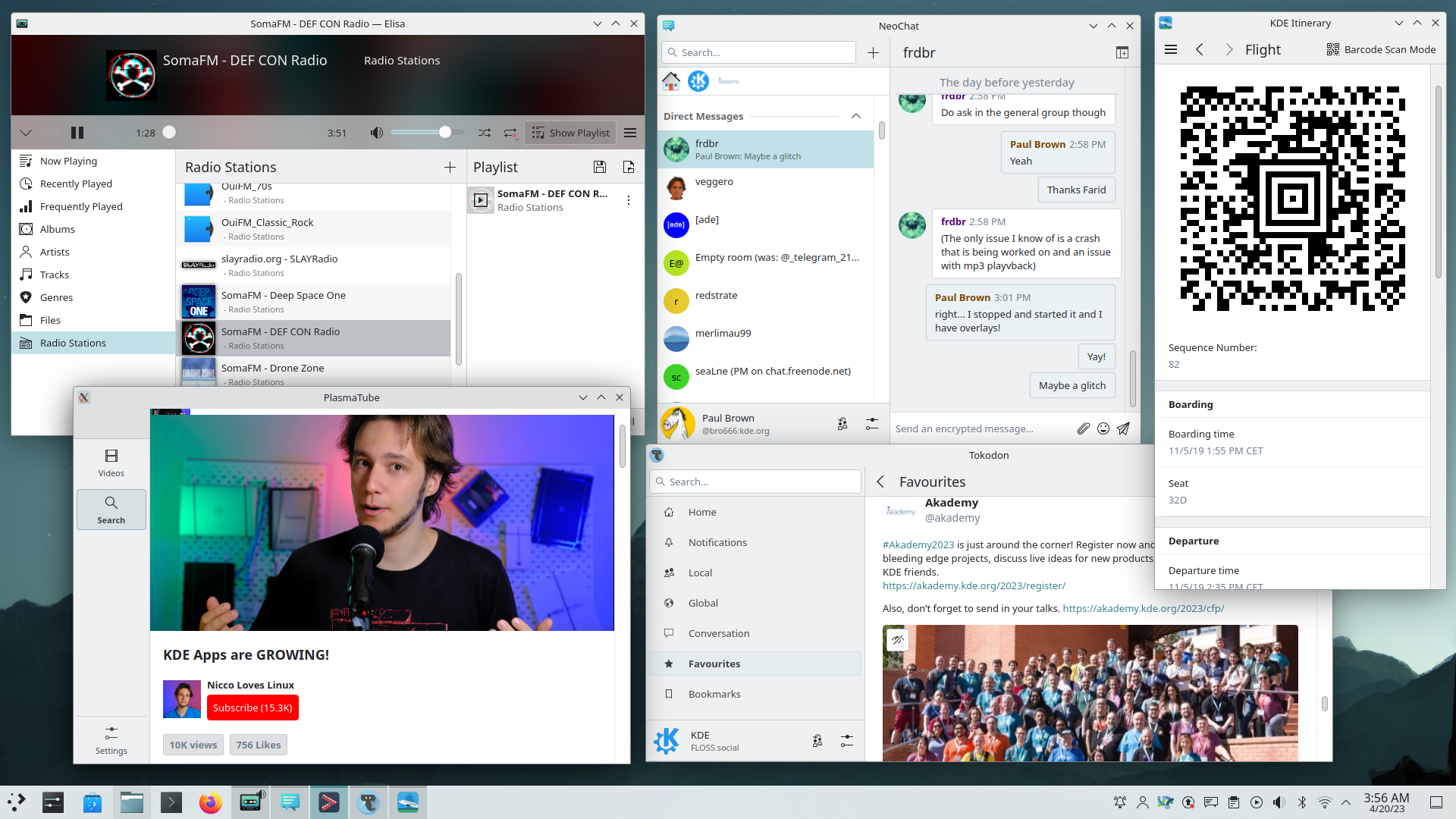Click the shuffle playback icon in Elisa
This screenshot has width=1456, height=819.
484,132
